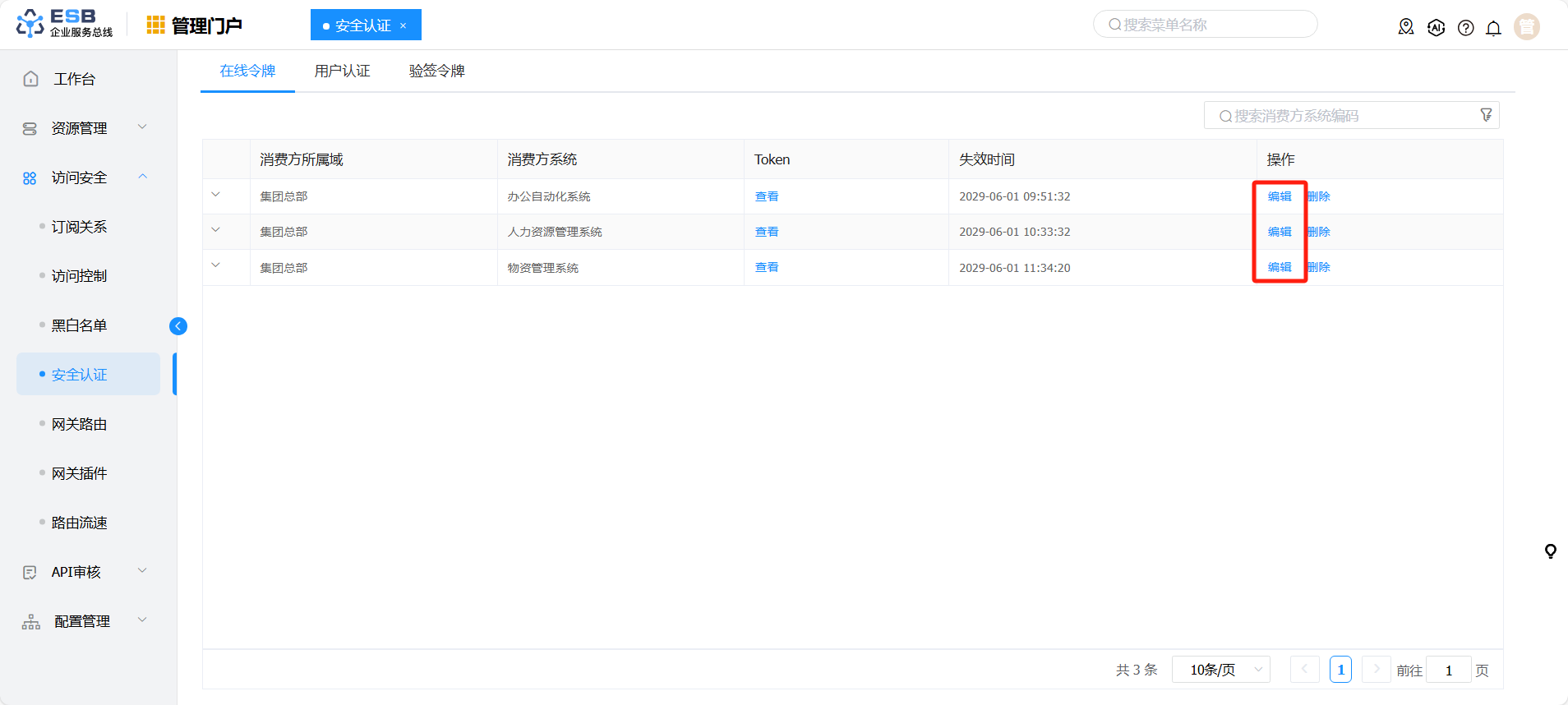Screen dimensions: 1568x705
Task: Expand the 办公自动化系统 row
Action: (216, 195)
